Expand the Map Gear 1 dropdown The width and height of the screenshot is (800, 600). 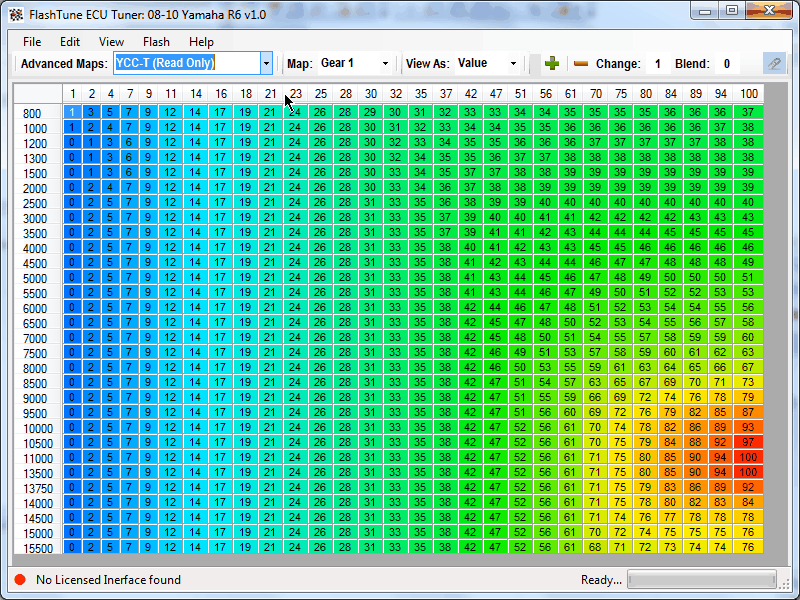(x=385, y=63)
